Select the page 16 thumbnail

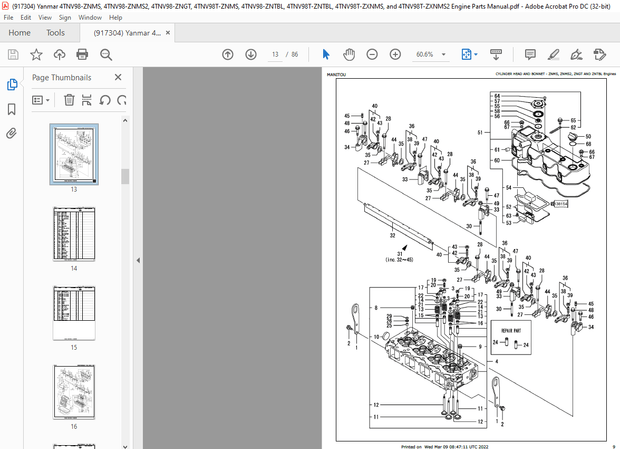point(74,392)
